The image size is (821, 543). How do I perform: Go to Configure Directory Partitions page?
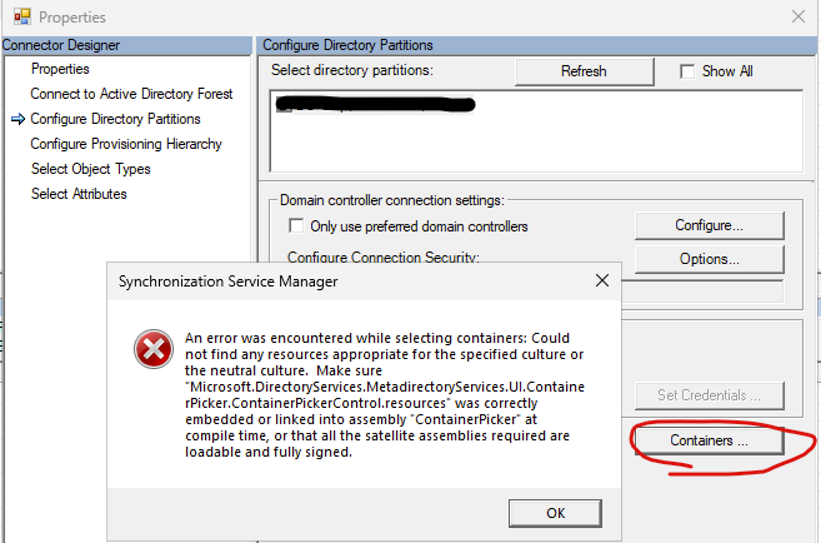click(x=115, y=119)
